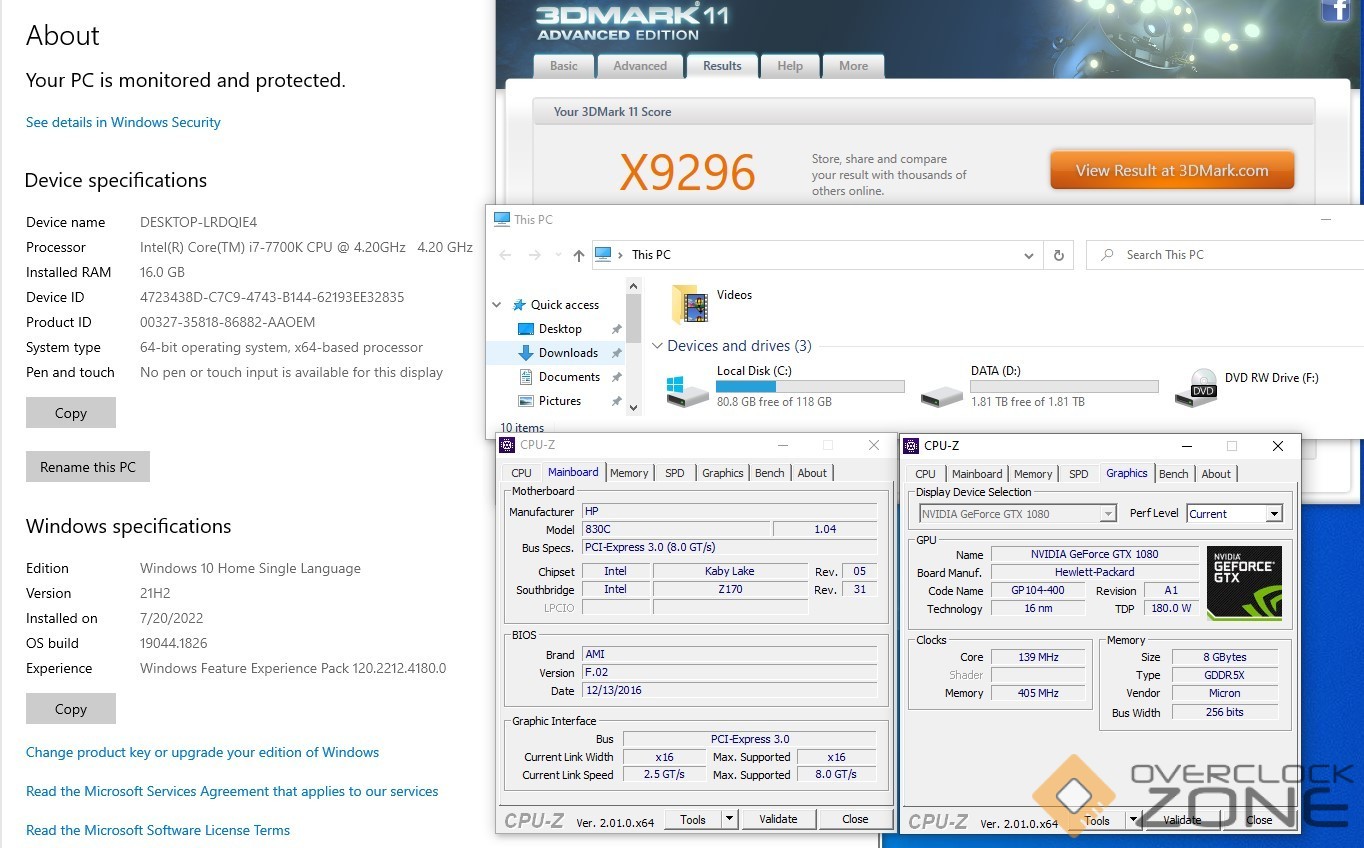Click the sidebar scroll down arrow in This PC
Screen dimensions: 1364x848
point(633,407)
